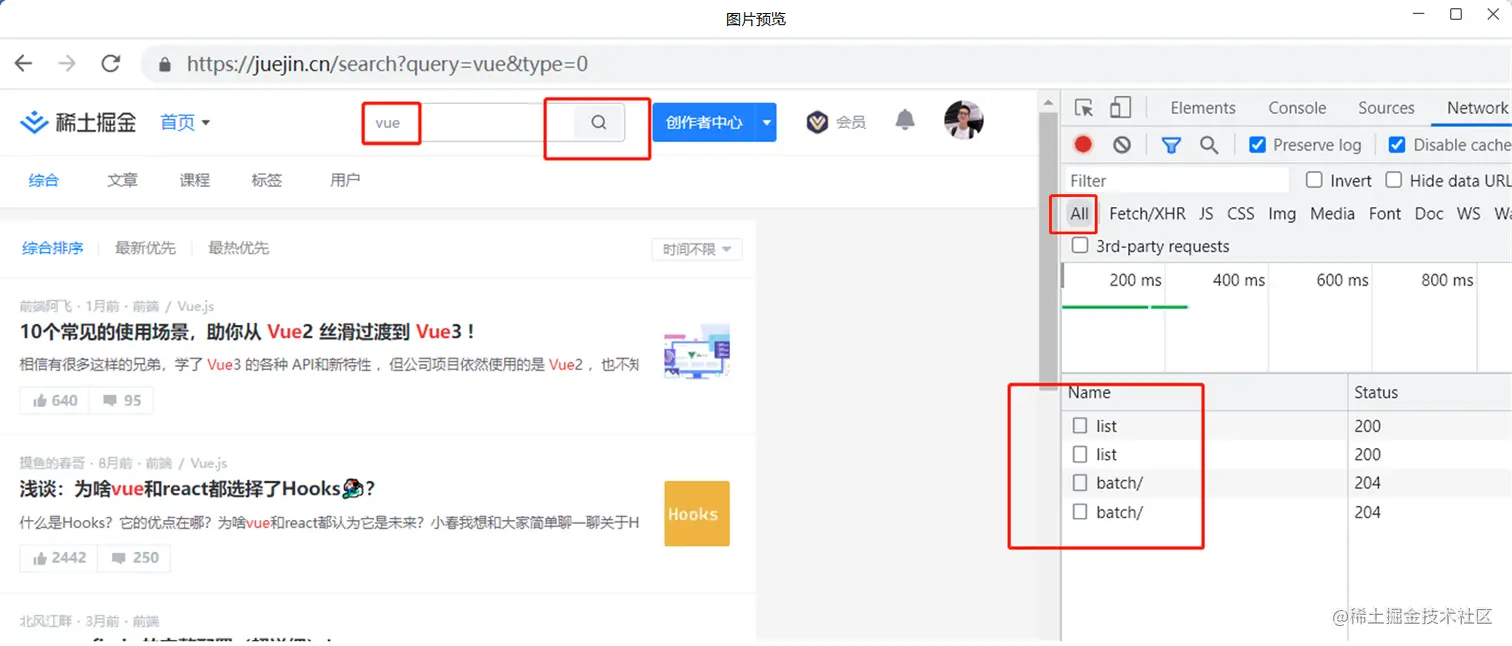Filter requests by Font
Screen dimensions: 1512x646
pyautogui.click(x=1385, y=214)
